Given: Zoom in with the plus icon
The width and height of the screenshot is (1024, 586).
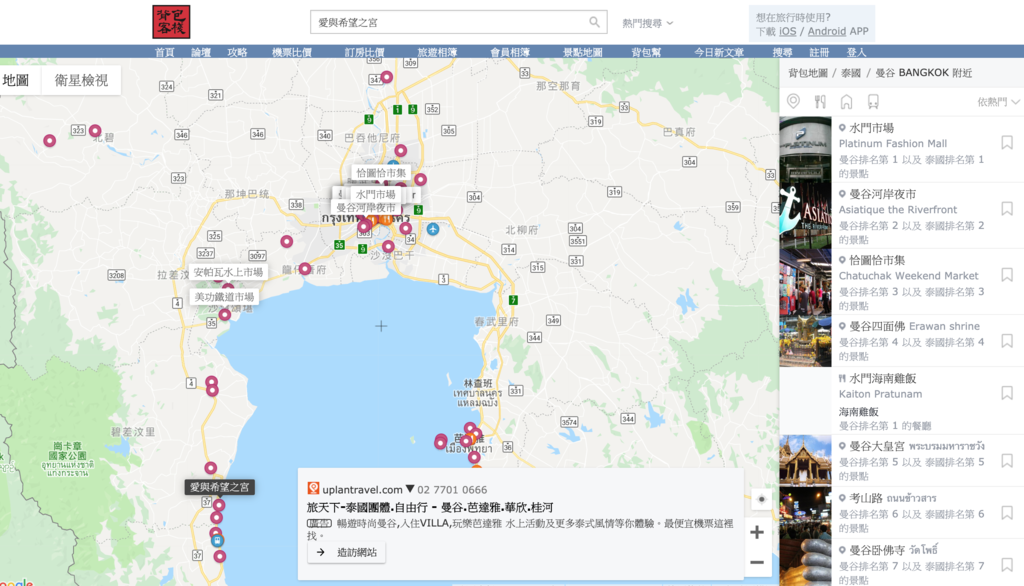Looking at the screenshot, I should 757,532.
